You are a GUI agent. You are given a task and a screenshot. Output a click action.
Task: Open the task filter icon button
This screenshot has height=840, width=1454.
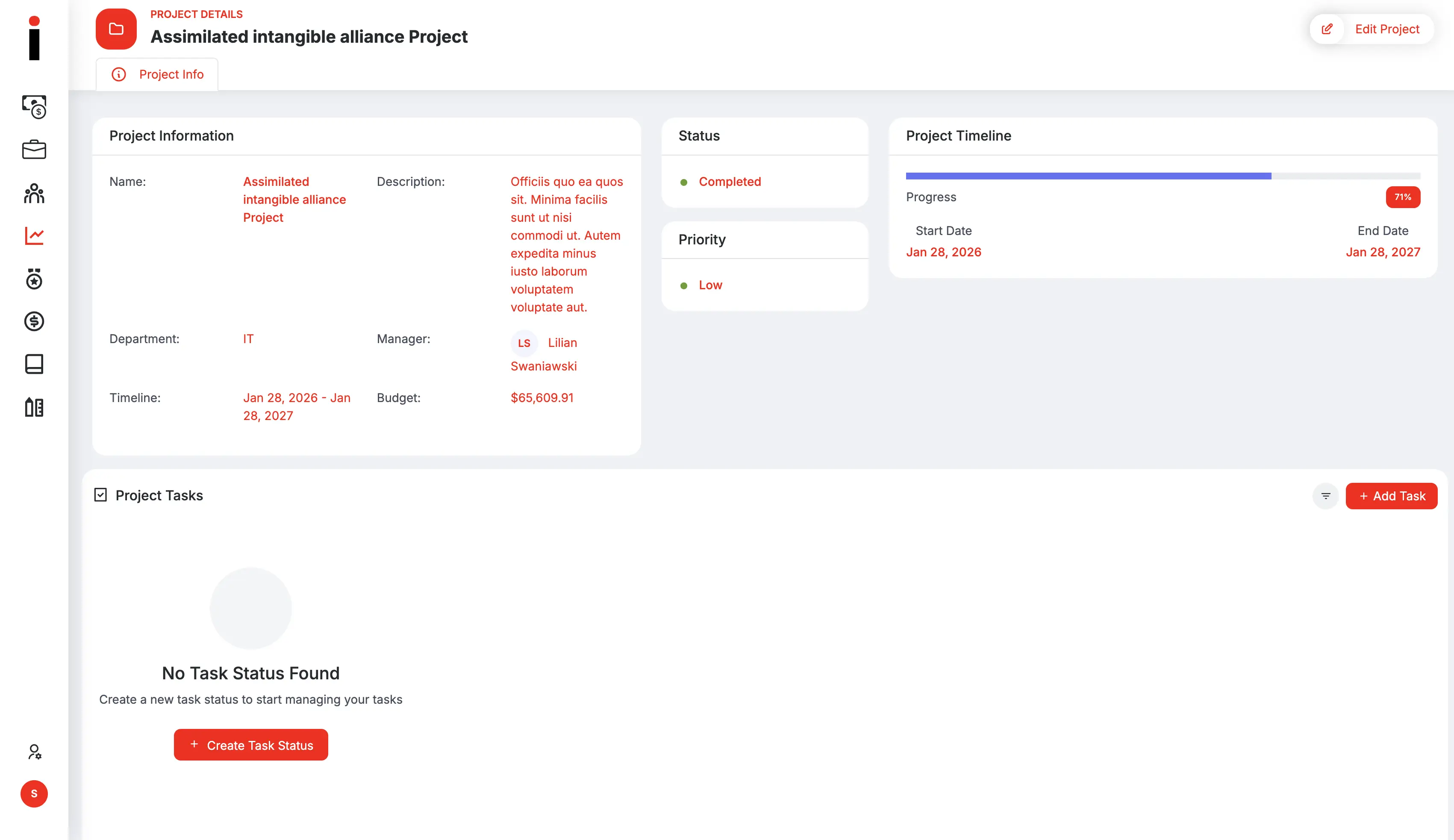point(1326,496)
